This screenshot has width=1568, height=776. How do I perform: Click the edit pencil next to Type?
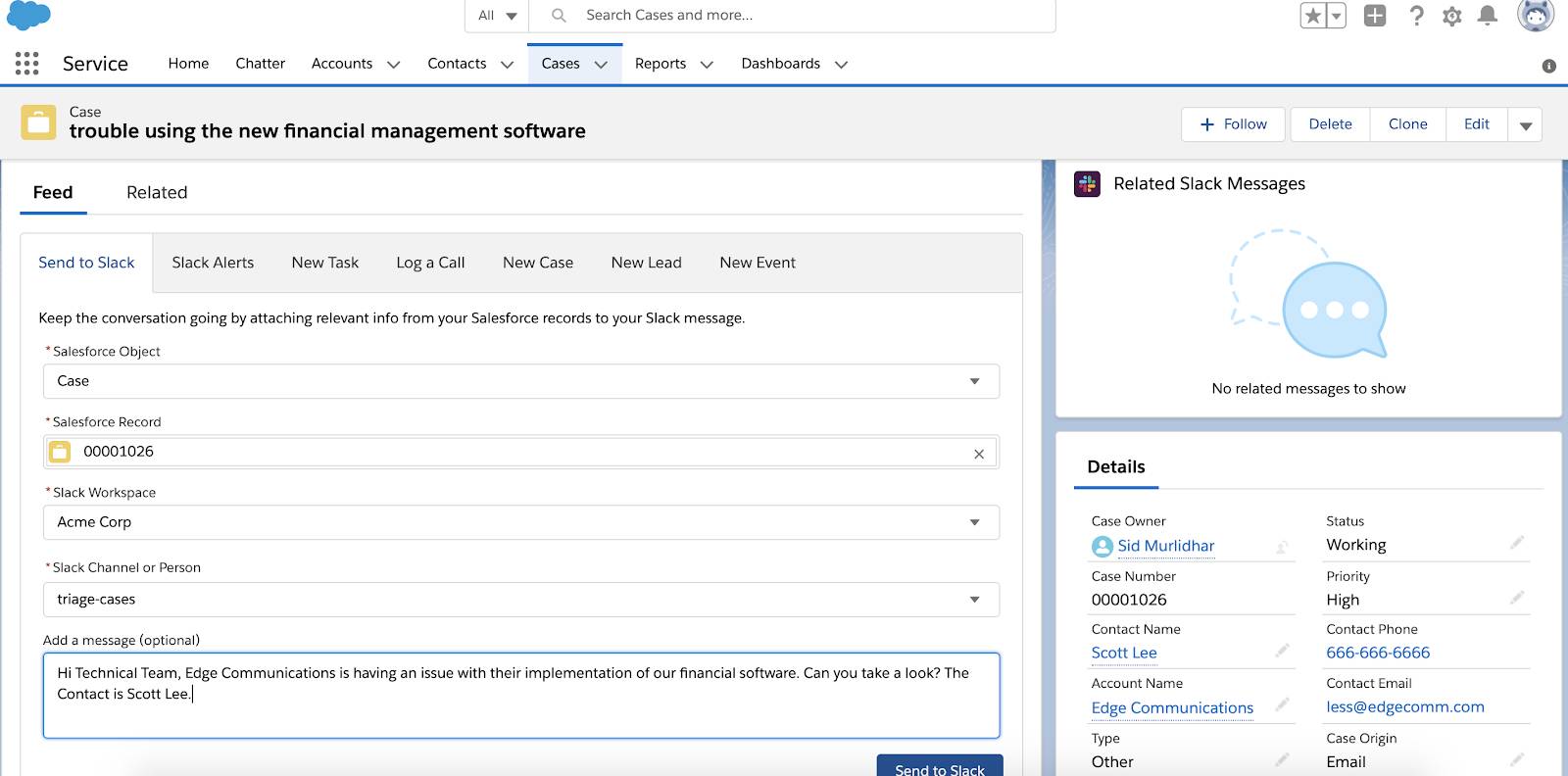pyautogui.click(x=1282, y=759)
